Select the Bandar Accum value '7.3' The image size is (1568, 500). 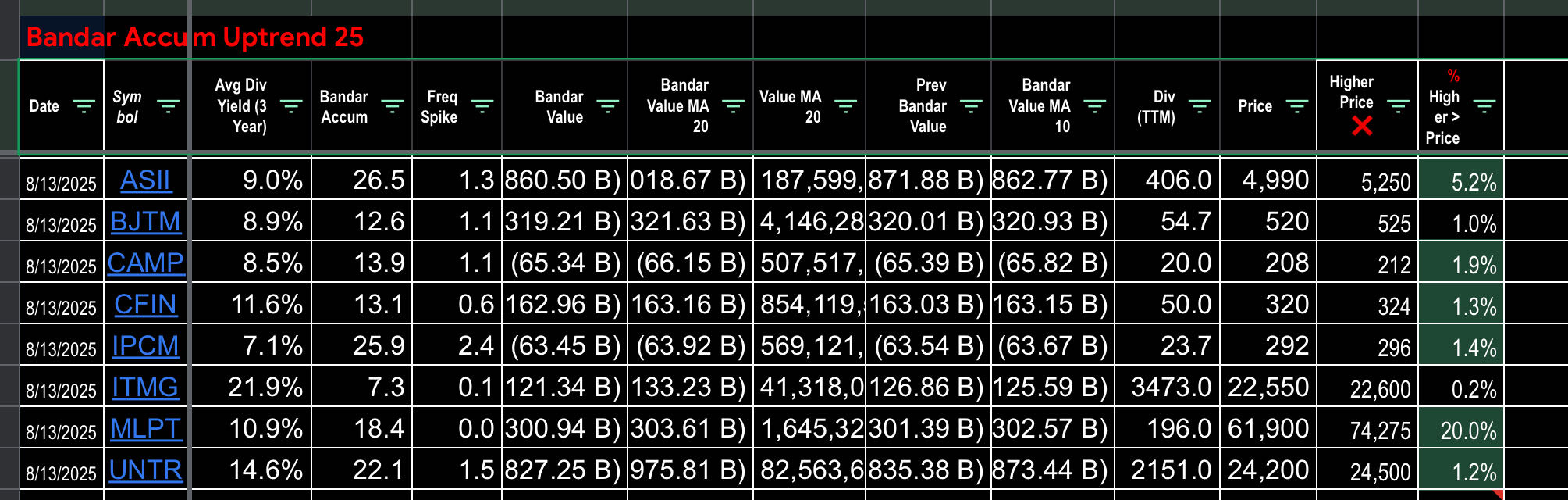tap(362, 387)
